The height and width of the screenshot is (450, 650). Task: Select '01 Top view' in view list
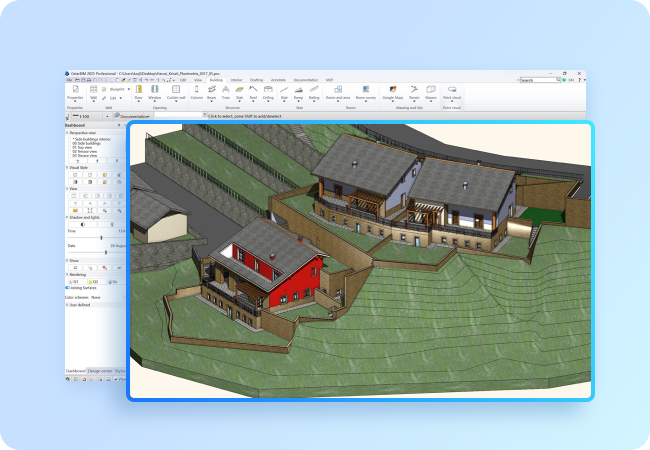pos(84,146)
